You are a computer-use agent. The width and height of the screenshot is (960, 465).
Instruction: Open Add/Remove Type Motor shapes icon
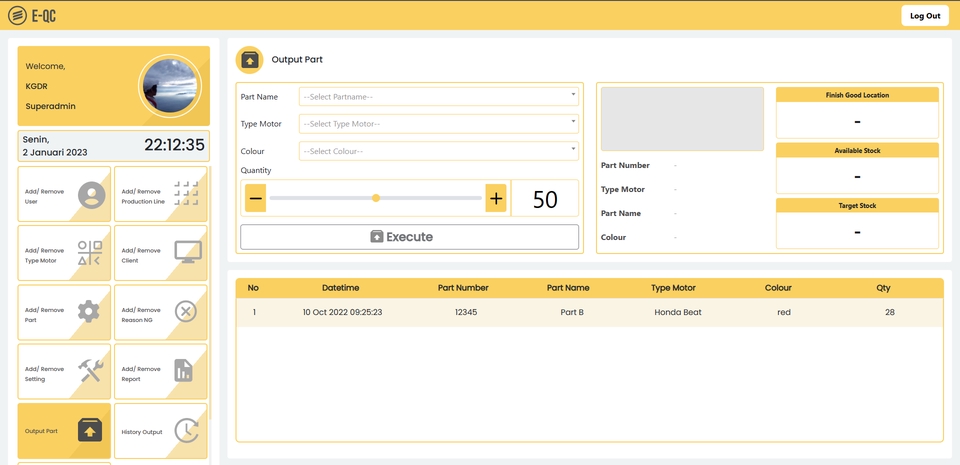coord(90,253)
